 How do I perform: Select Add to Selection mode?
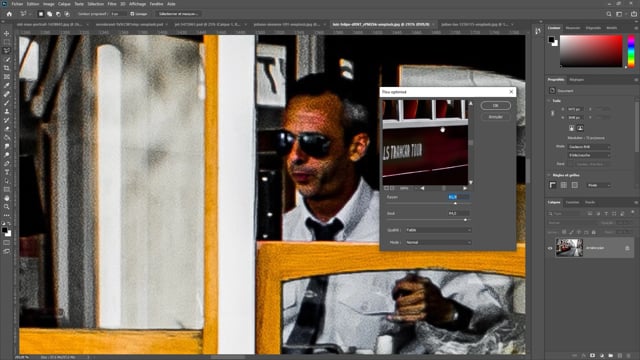pyautogui.click(x=49, y=14)
